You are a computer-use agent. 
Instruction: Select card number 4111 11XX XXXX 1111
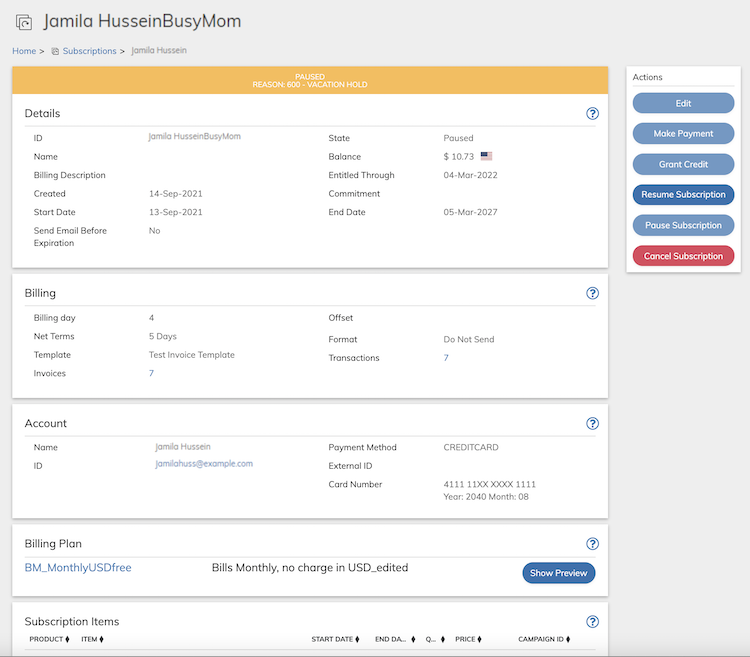coord(489,484)
